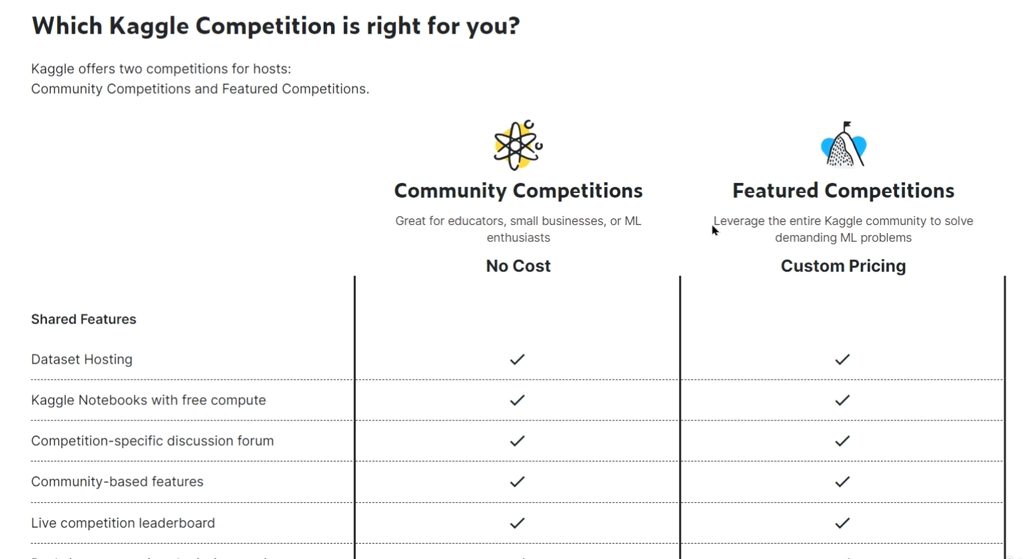Click Community checkmark for Dataset Hosting
1025x559 pixels.
click(517, 359)
